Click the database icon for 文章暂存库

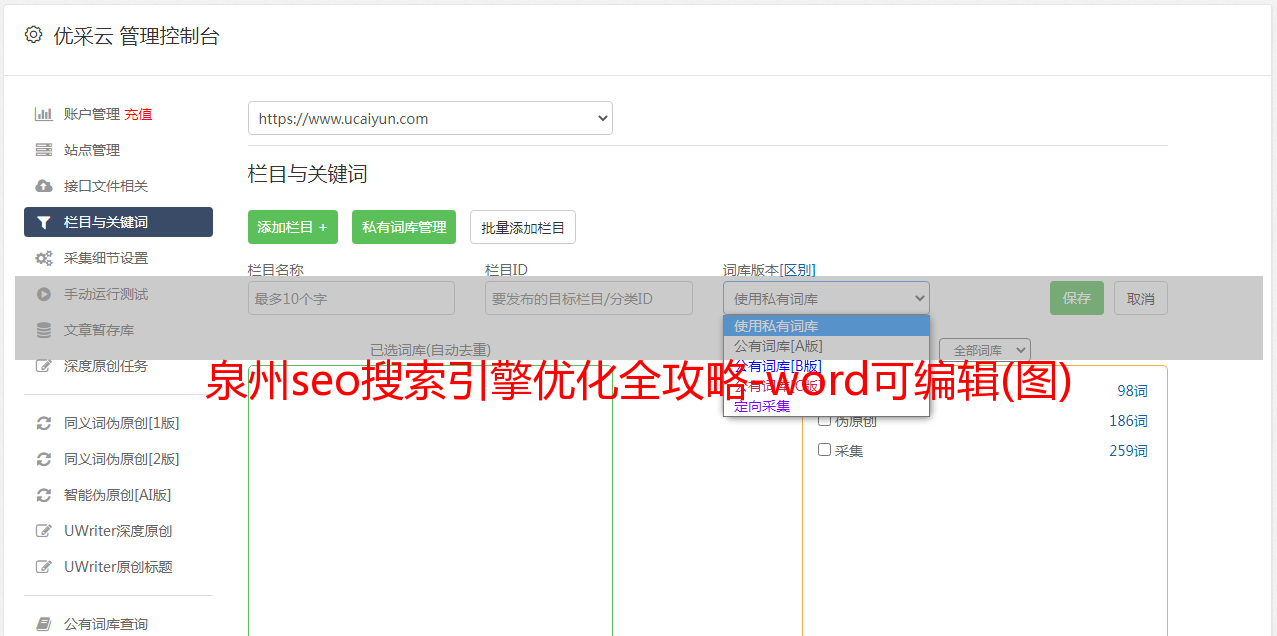[44, 330]
